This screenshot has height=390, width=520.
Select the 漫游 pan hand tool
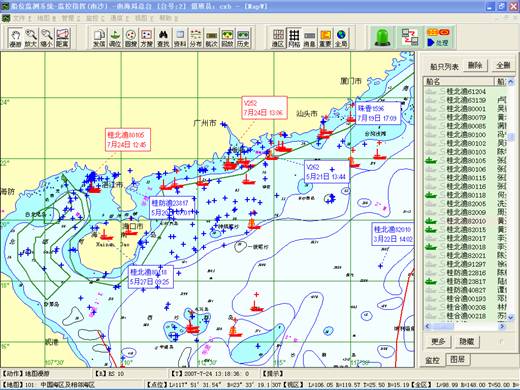pyautogui.click(x=15, y=37)
